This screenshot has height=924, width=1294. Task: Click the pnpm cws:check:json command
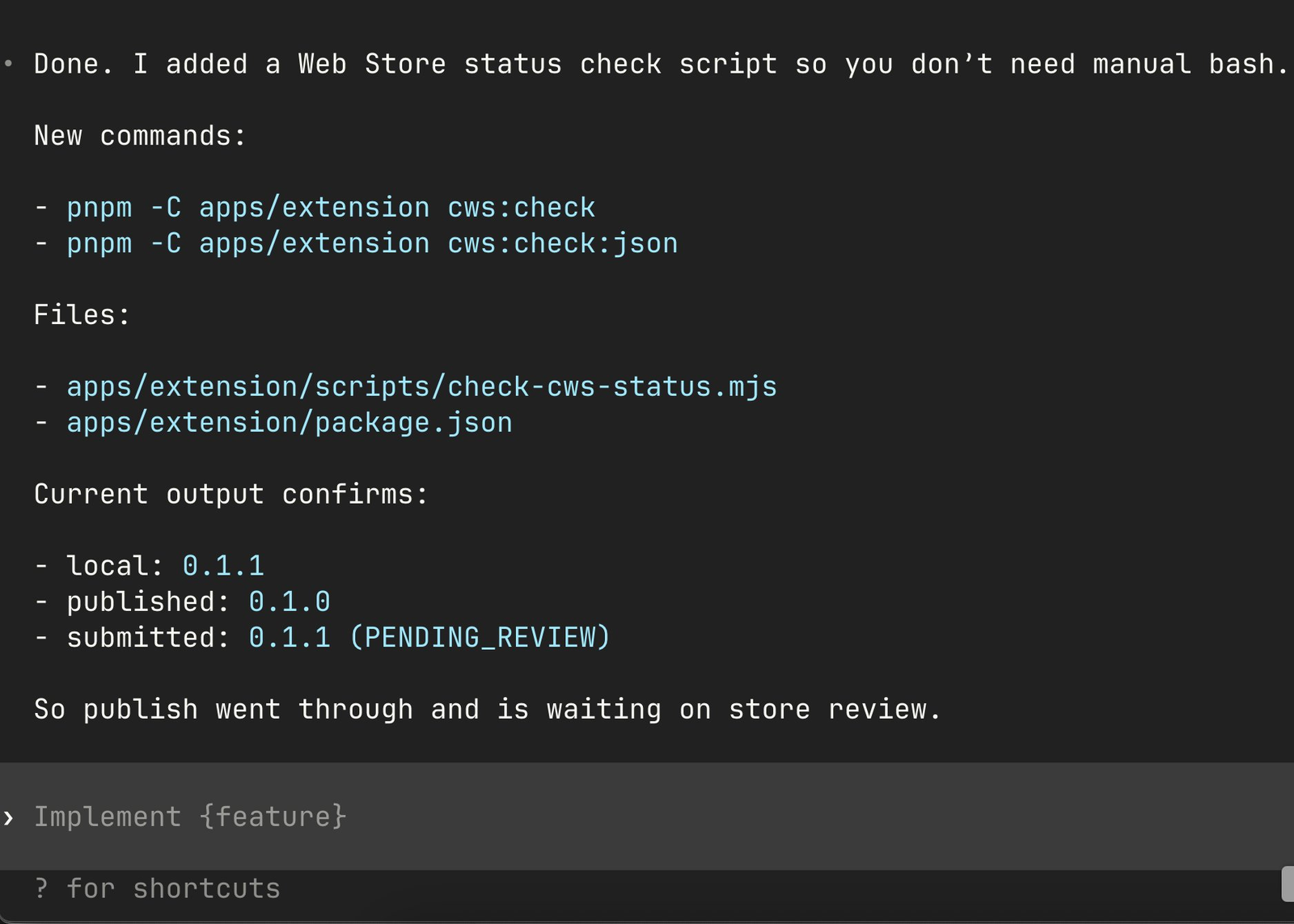click(x=371, y=243)
